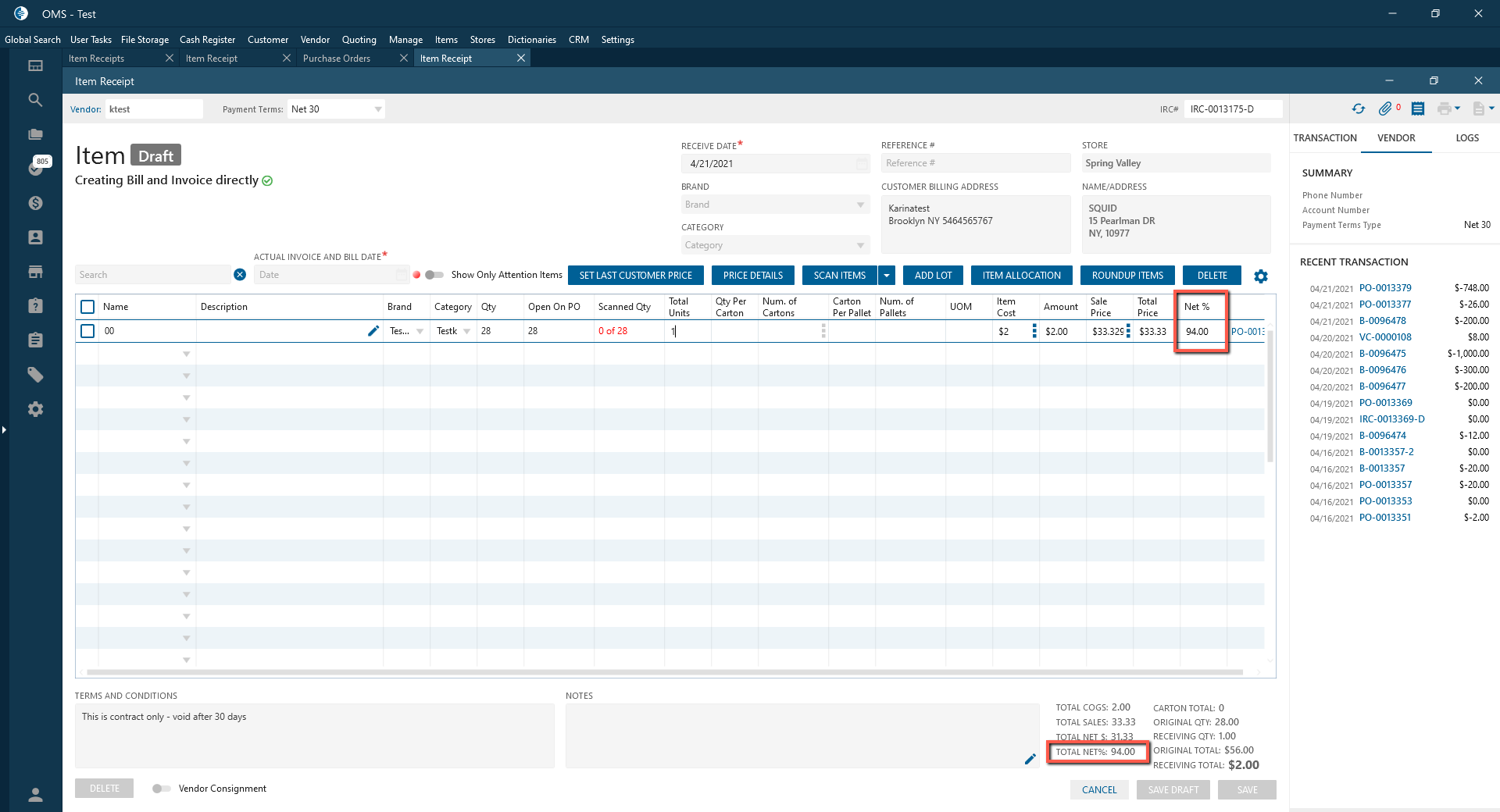The height and width of the screenshot is (812, 1500).
Task: Click the print icon in toolbar
Action: tap(1445, 109)
